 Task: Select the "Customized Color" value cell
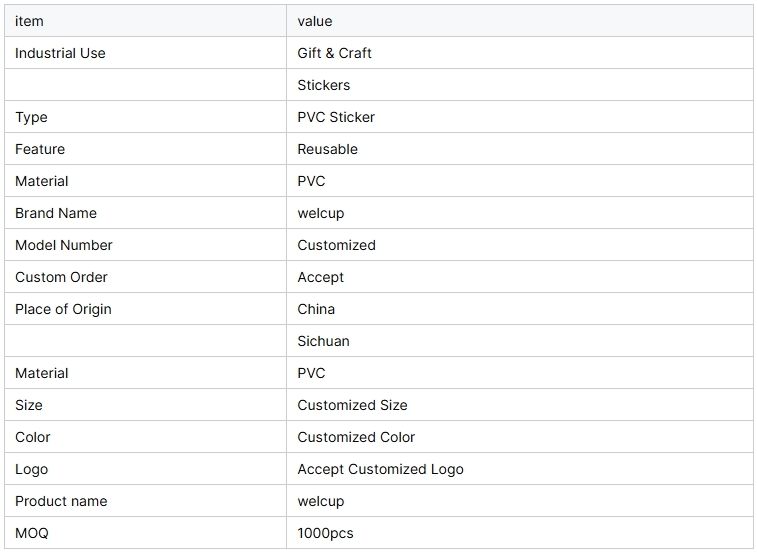coord(356,437)
